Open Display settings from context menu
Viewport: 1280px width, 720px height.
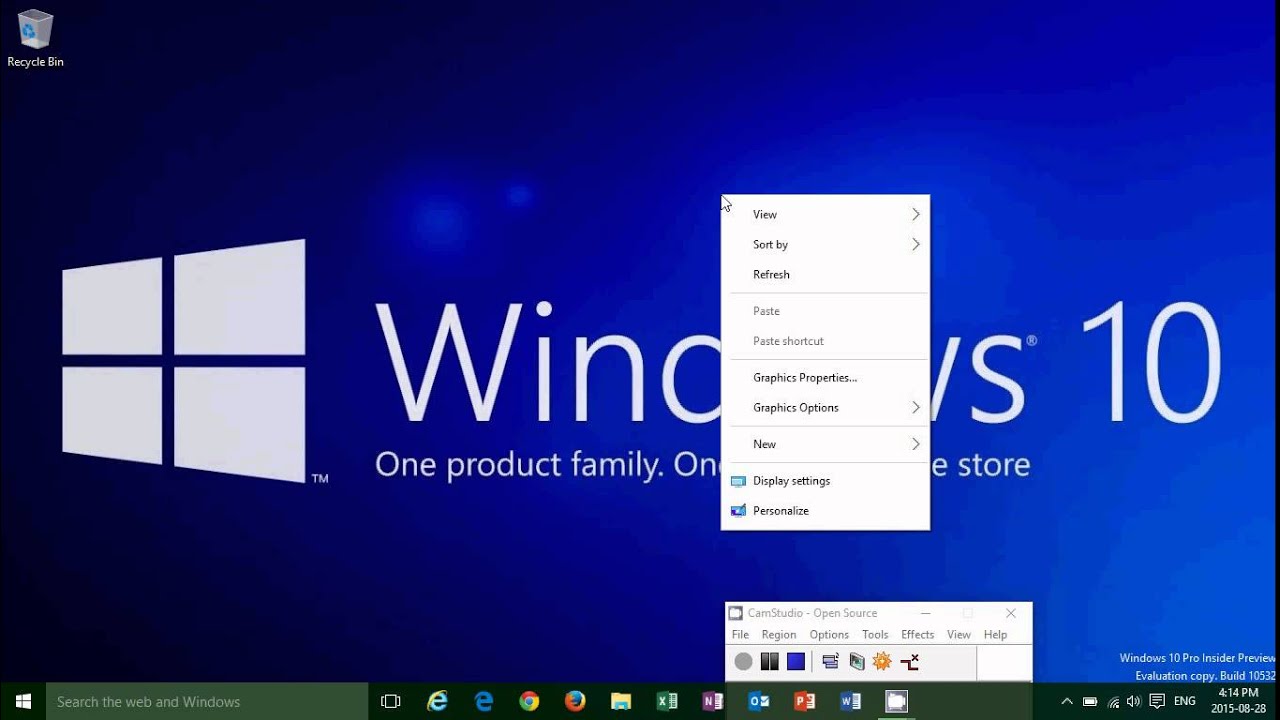coord(825,480)
